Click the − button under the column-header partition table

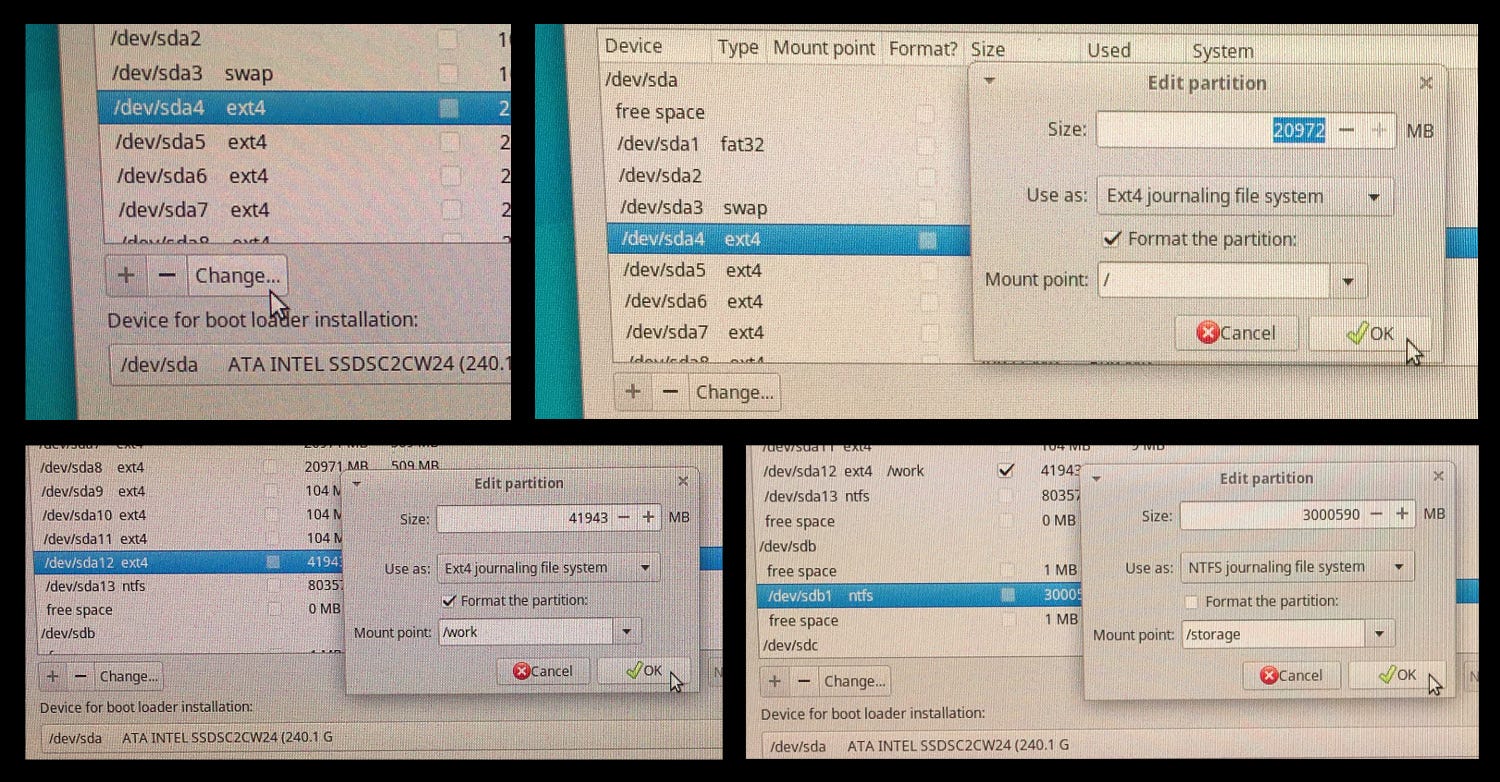coord(671,392)
